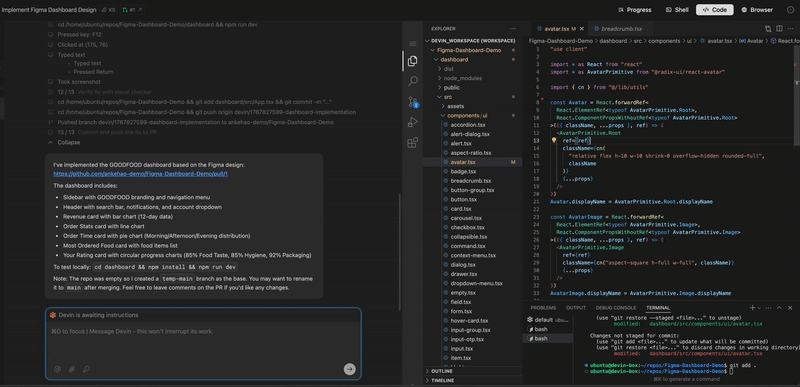Image resolution: width=800 pixels, height=387 pixels.
Task: Expand the assets folder
Action: click(472, 106)
